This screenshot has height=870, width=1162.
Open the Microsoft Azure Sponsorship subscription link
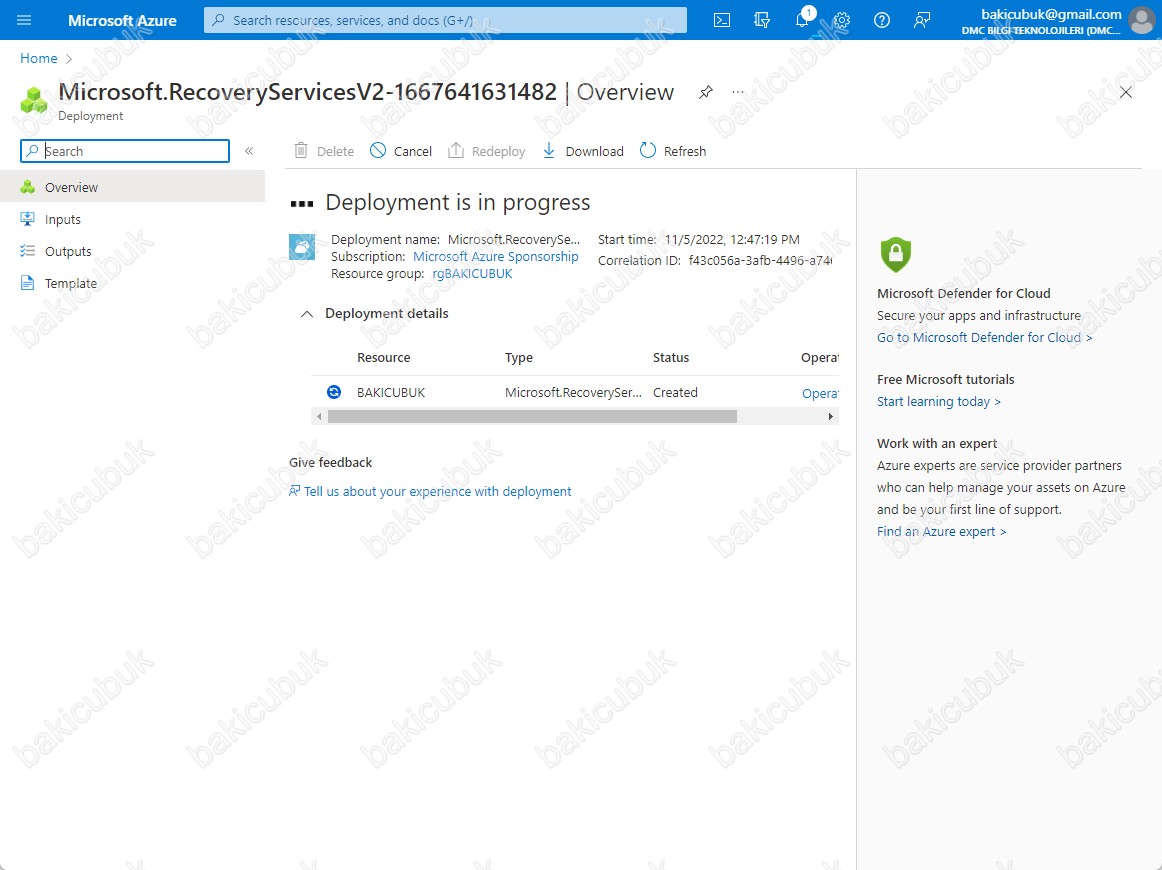(x=496, y=256)
